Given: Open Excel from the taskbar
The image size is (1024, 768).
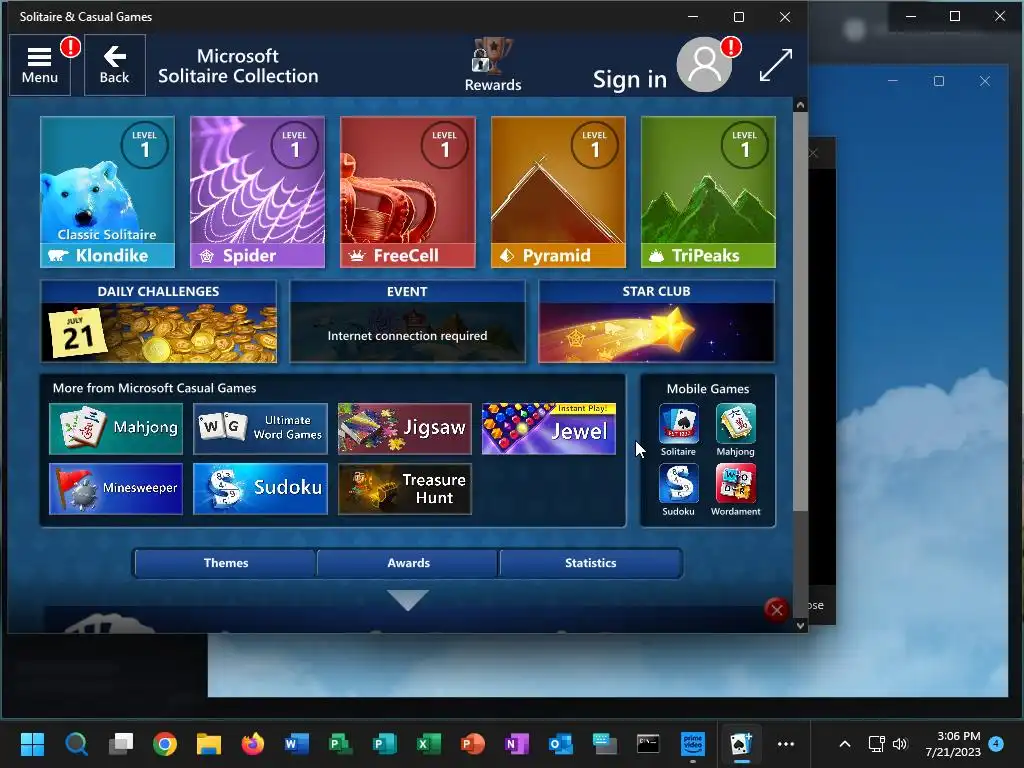Looking at the screenshot, I should click(x=429, y=744).
